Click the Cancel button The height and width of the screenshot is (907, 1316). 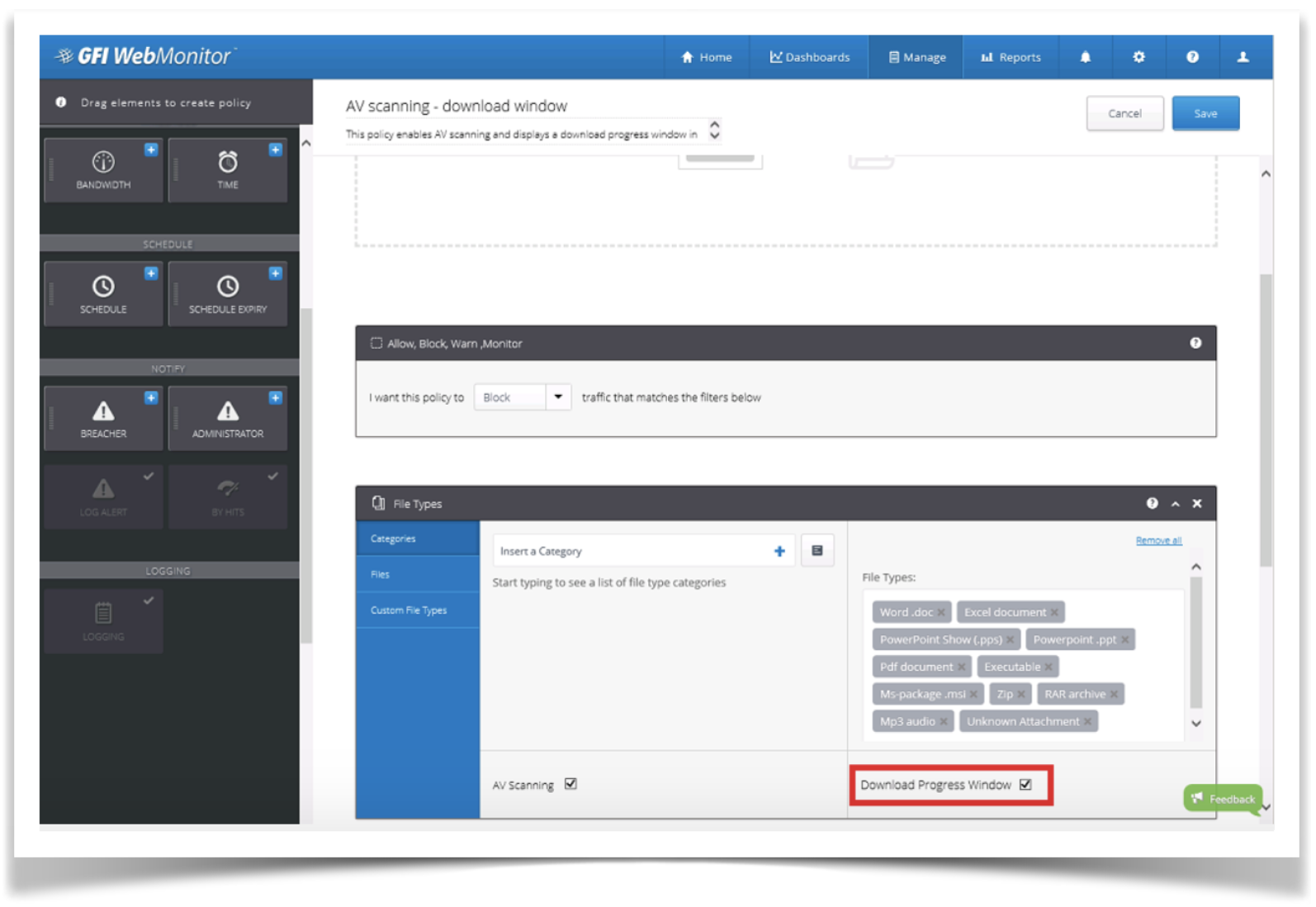pos(1124,113)
